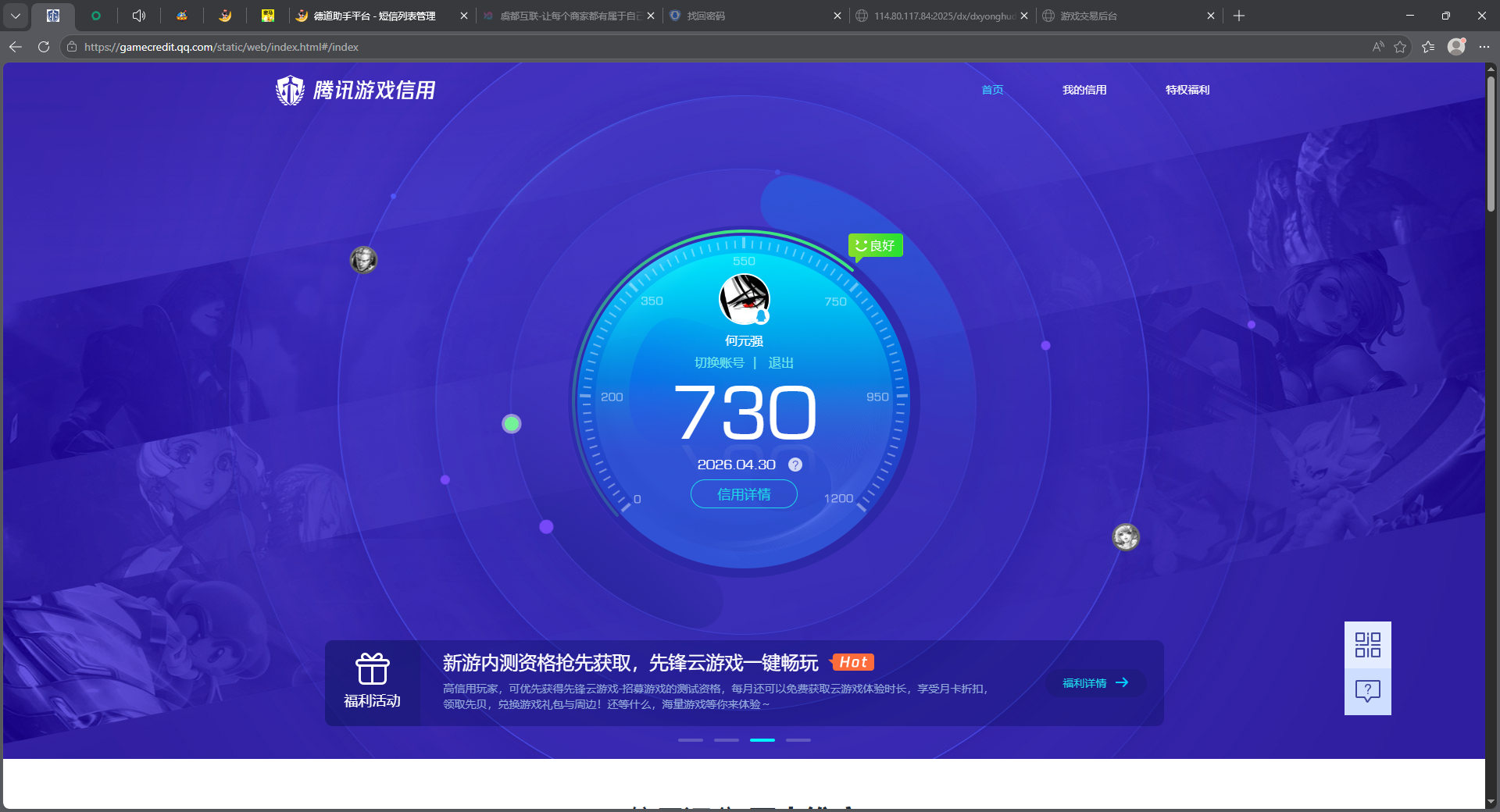Minimize the browser window
Screen dimensions: 1500x812
pyautogui.click(x=1410, y=16)
